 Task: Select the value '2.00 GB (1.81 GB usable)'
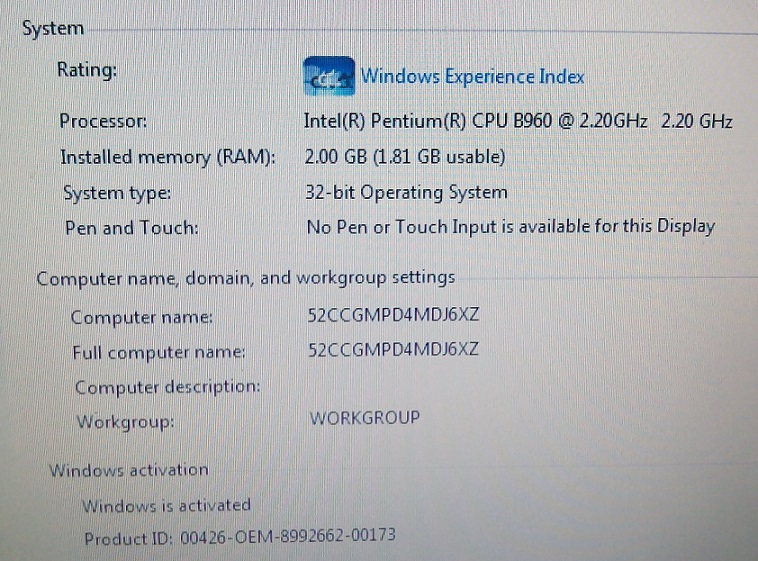click(405, 157)
